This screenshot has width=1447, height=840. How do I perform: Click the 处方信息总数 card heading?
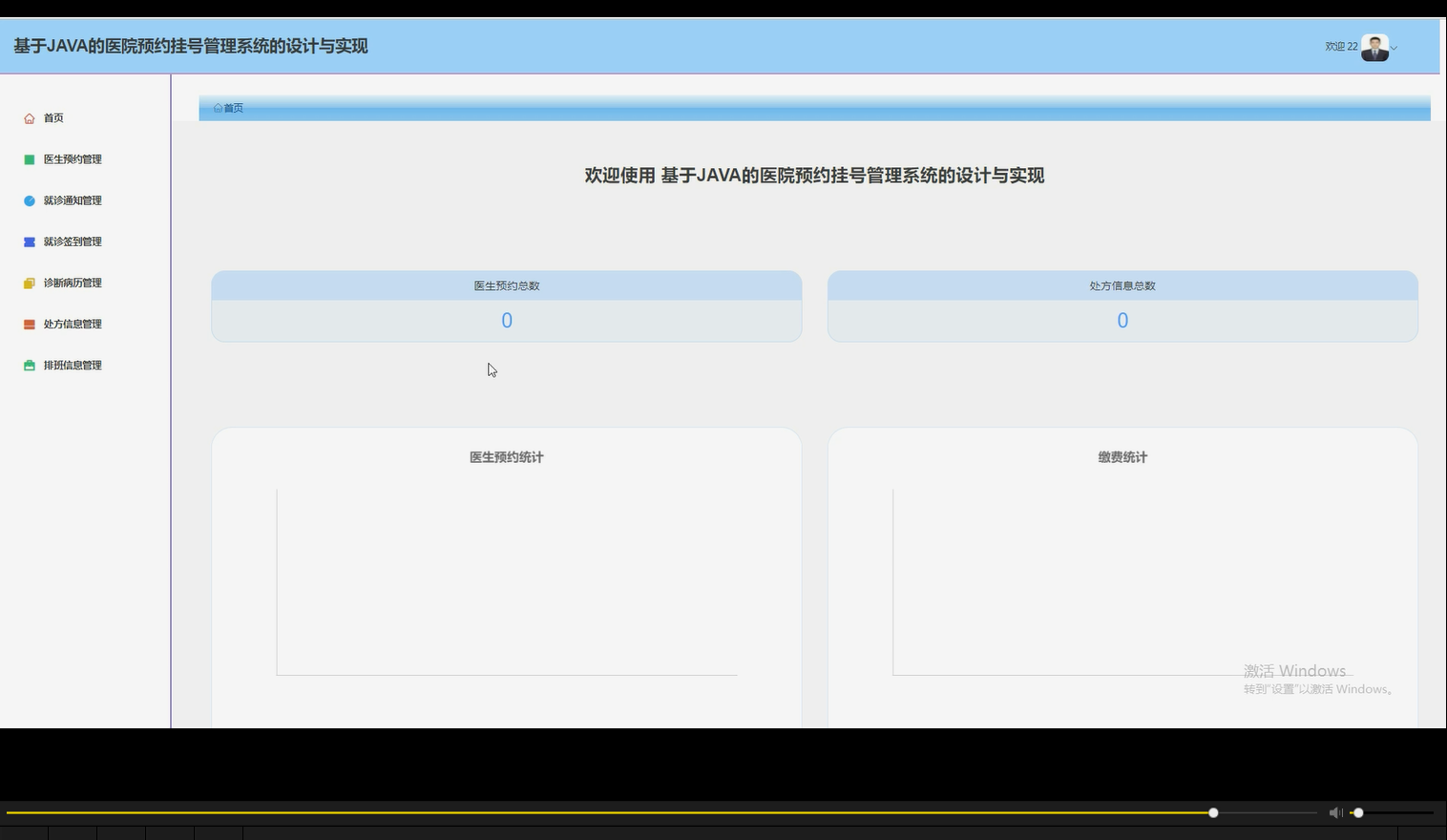[x=1122, y=285]
